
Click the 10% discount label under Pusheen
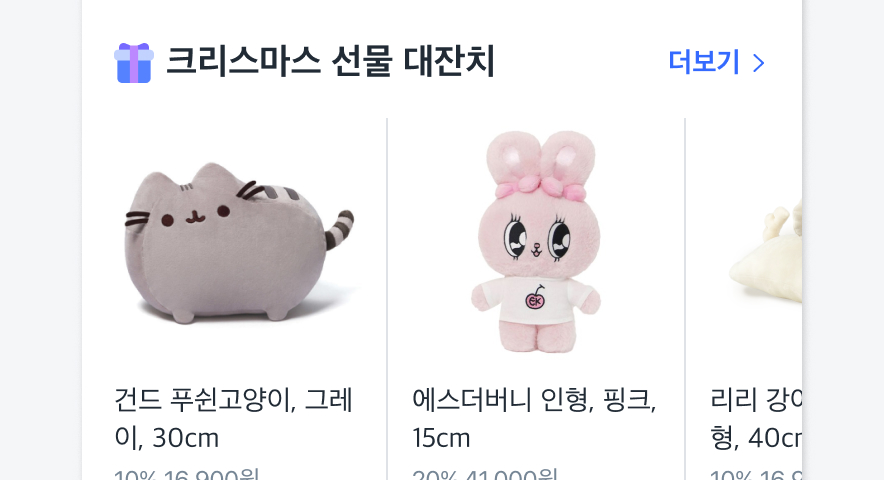[x=135, y=474]
